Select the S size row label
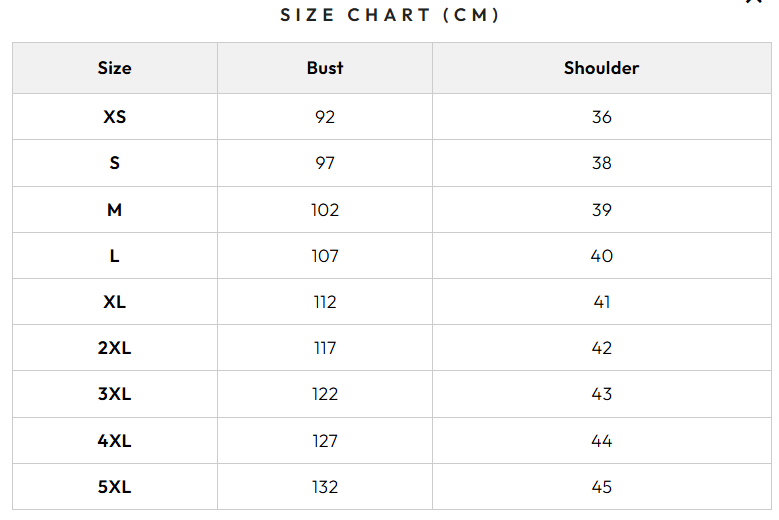The width and height of the screenshot is (779, 520). [114, 163]
